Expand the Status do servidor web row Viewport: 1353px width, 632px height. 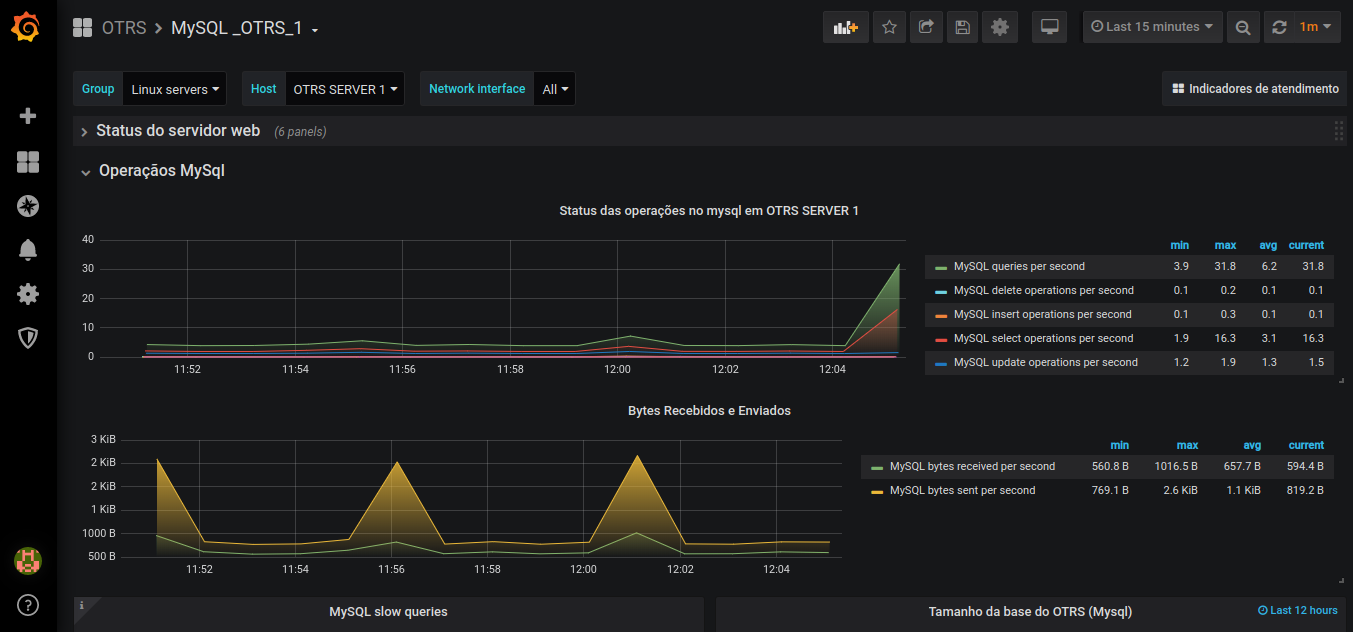tap(178, 130)
